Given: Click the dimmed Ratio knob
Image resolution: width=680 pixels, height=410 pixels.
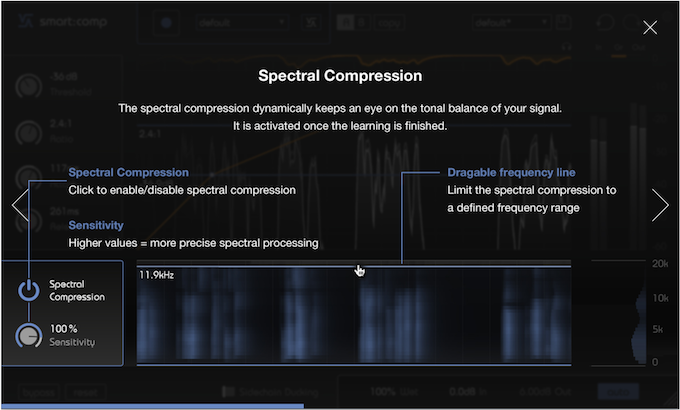Looking at the screenshot, I should point(29,132).
